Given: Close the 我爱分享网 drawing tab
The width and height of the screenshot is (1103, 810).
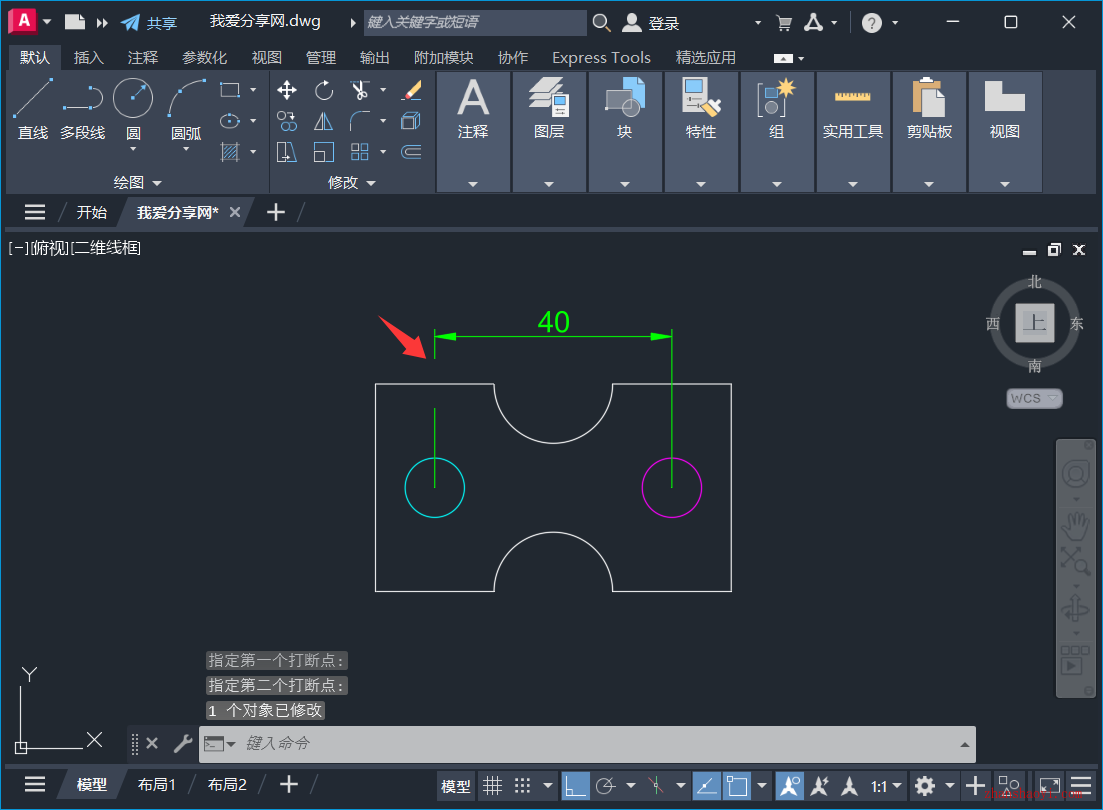Looking at the screenshot, I should pos(235,213).
